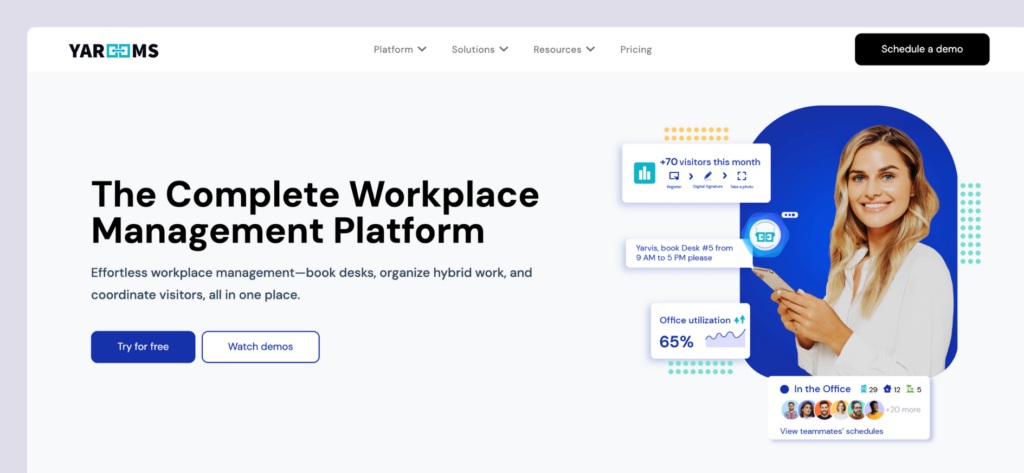The width and height of the screenshot is (1024, 473).
Task: Click the house icon next to 12
Action: [x=885, y=389]
